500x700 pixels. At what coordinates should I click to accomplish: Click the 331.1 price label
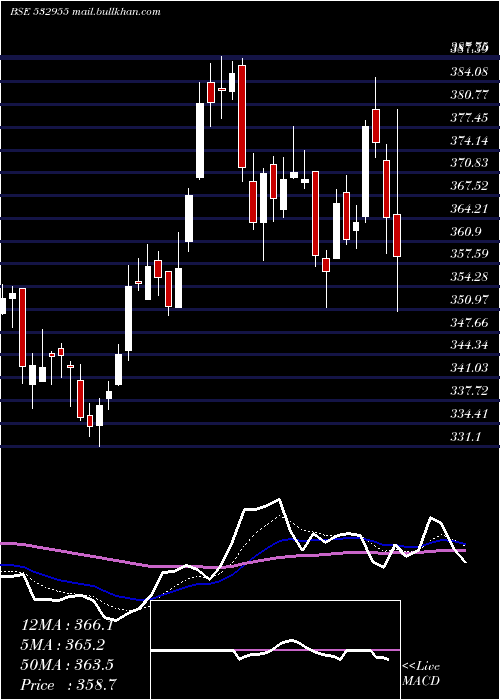465,437
